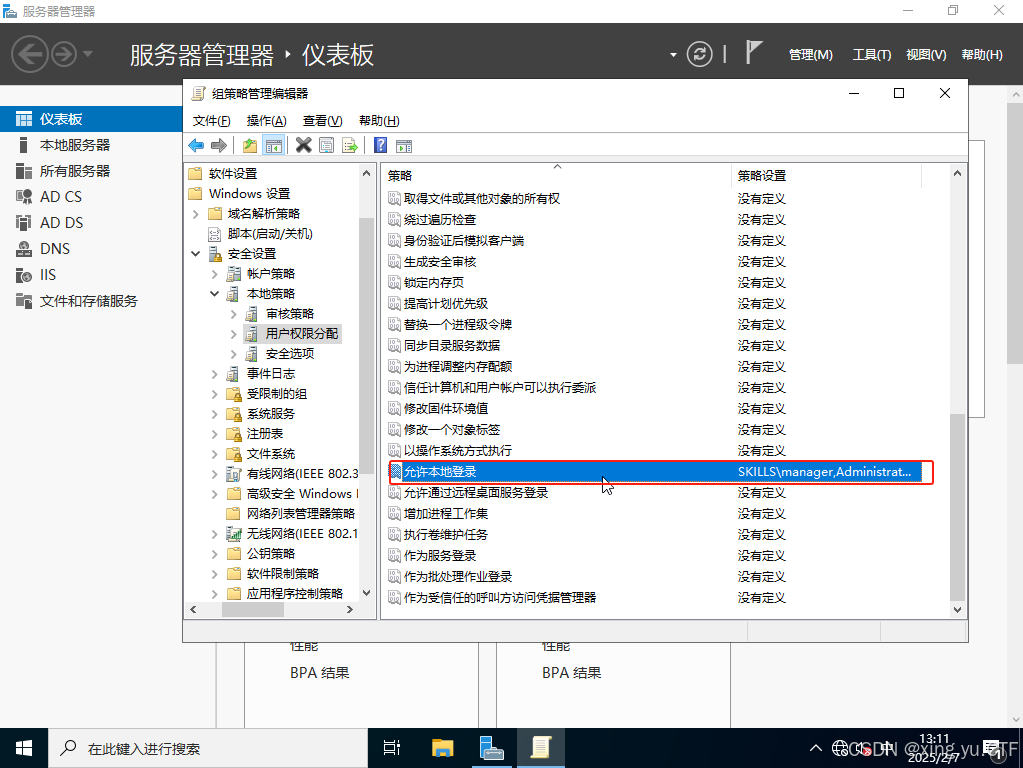The image size is (1023, 768).
Task: Click the delete X toolbar icon
Action: pyautogui.click(x=304, y=146)
